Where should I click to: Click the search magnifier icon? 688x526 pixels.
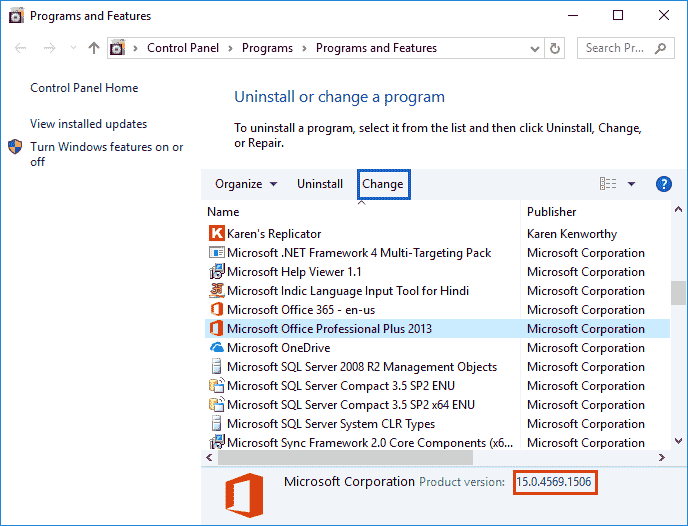pos(660,48)
